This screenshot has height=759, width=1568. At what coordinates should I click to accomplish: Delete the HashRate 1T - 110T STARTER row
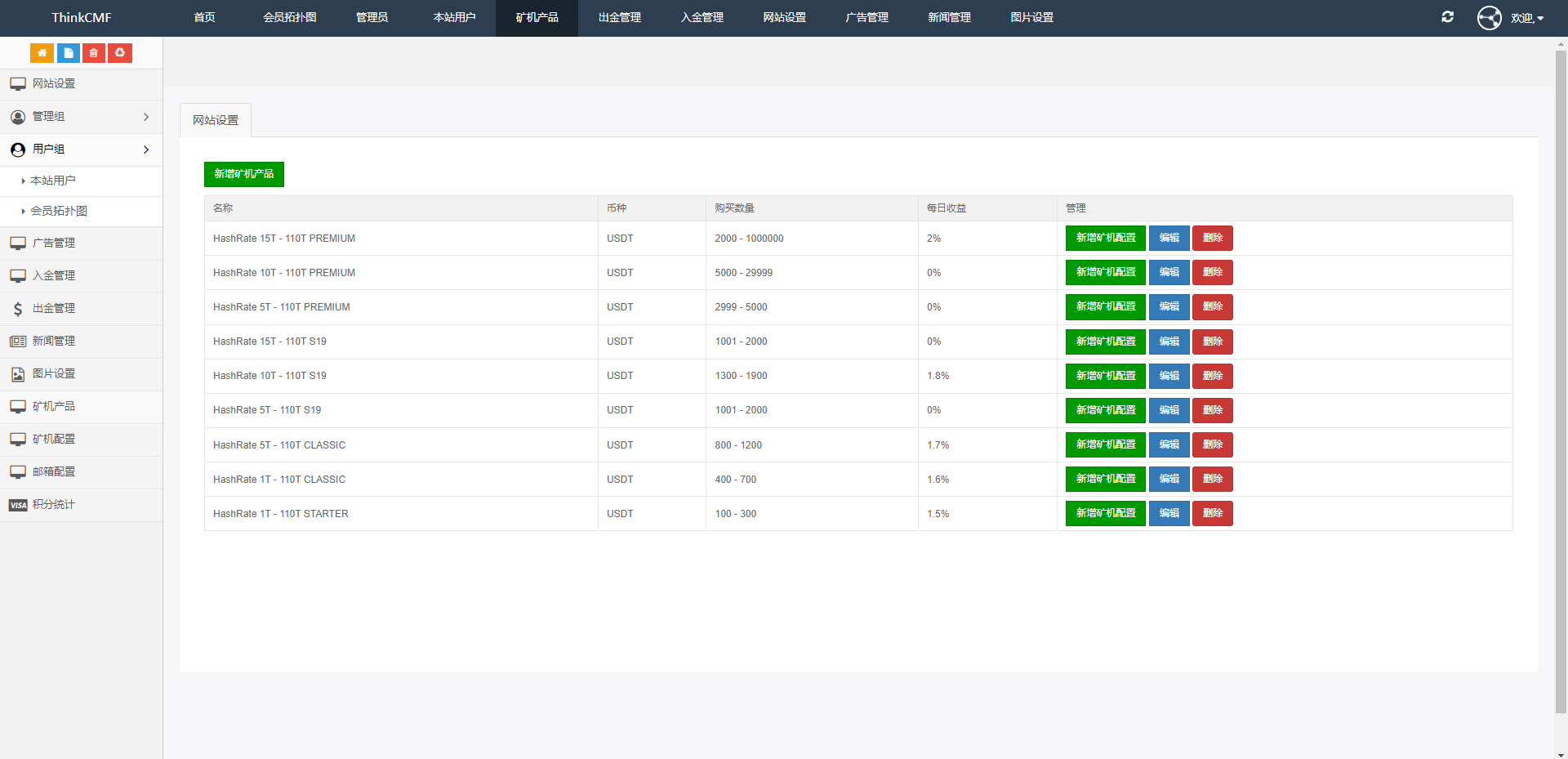coord(1212,514)
